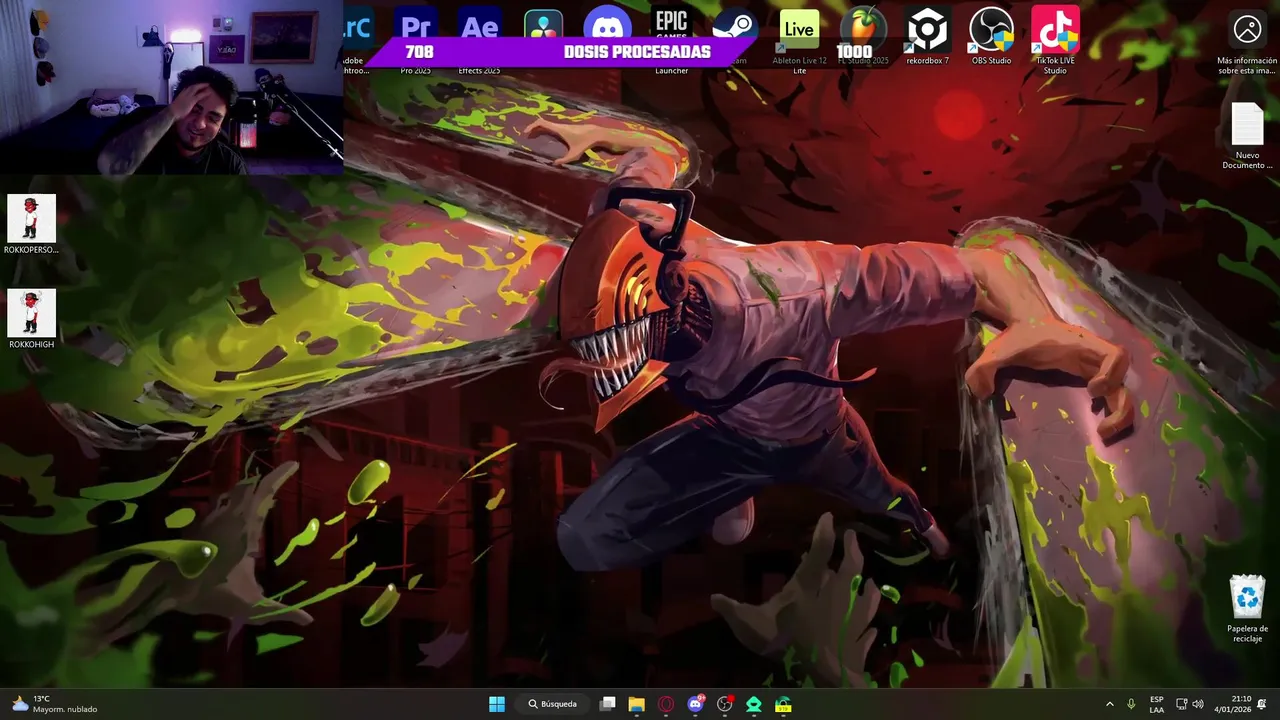Launch rekordbox 7 from desktop
This screenshot has height=720, width=1280.
pyautogui.click(x=927, y=37)
